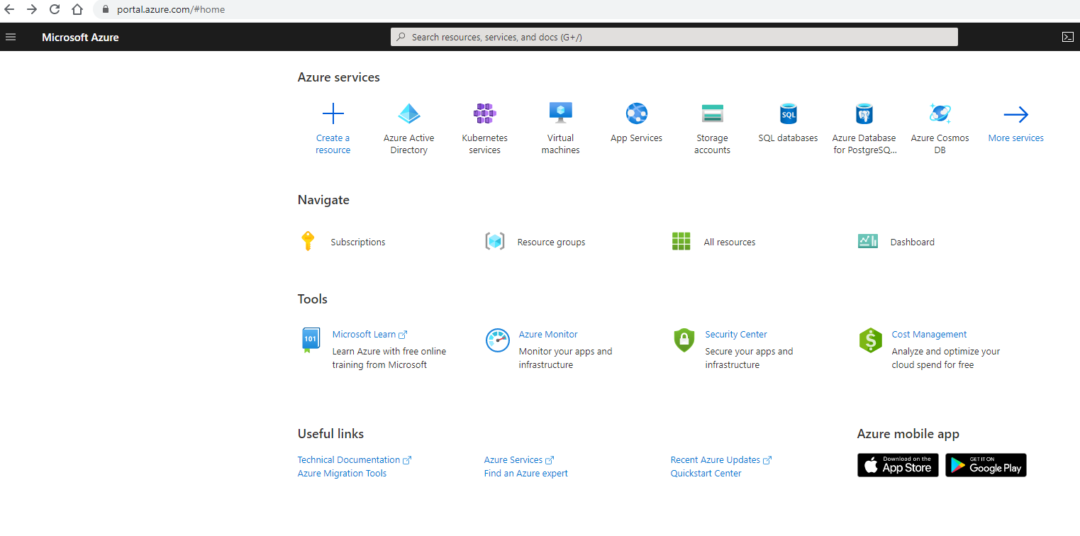
Task: Show More services arrow
Action: click(1015, 115)
